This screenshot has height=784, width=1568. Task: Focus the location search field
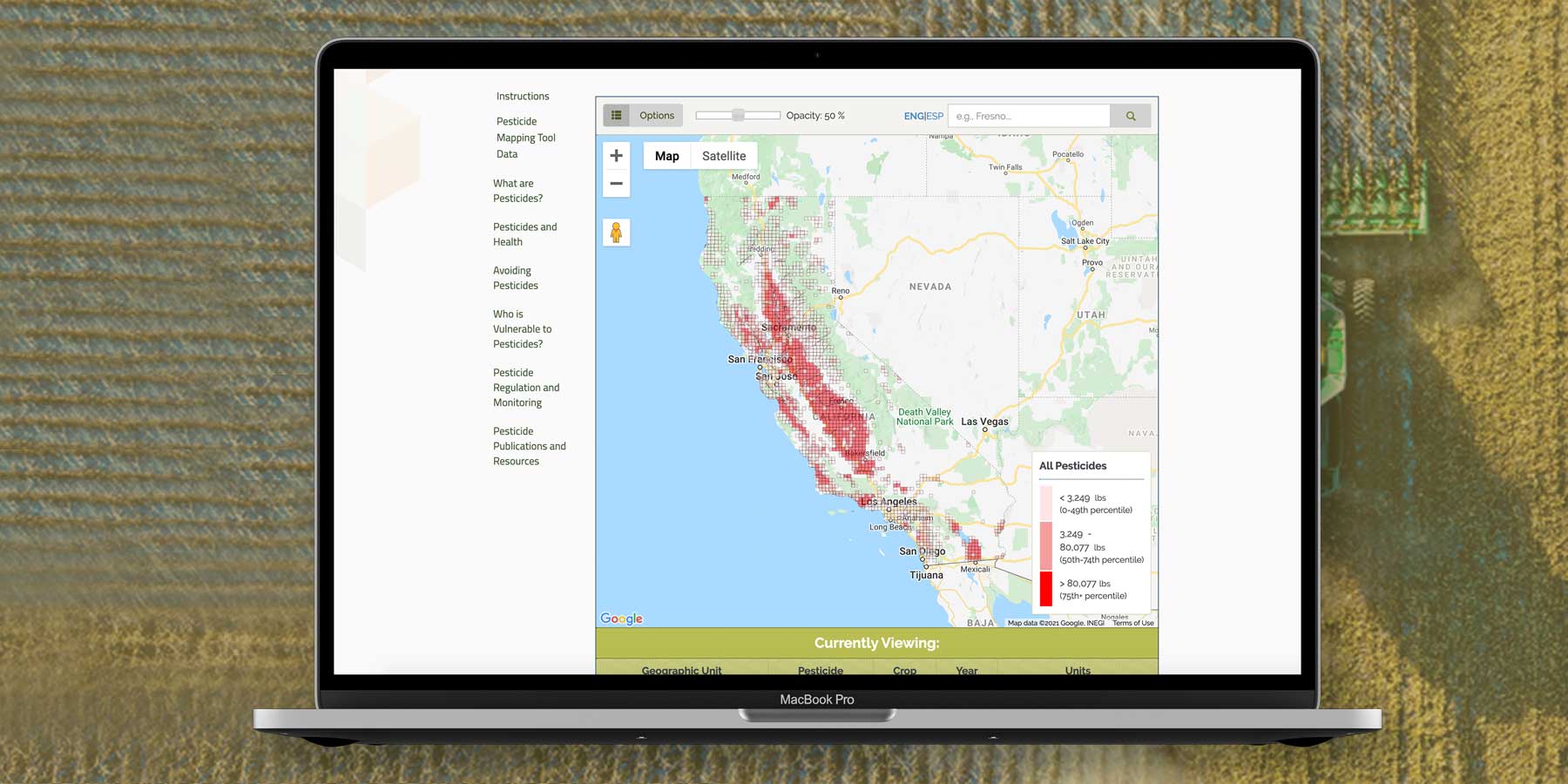[1029, 116]
